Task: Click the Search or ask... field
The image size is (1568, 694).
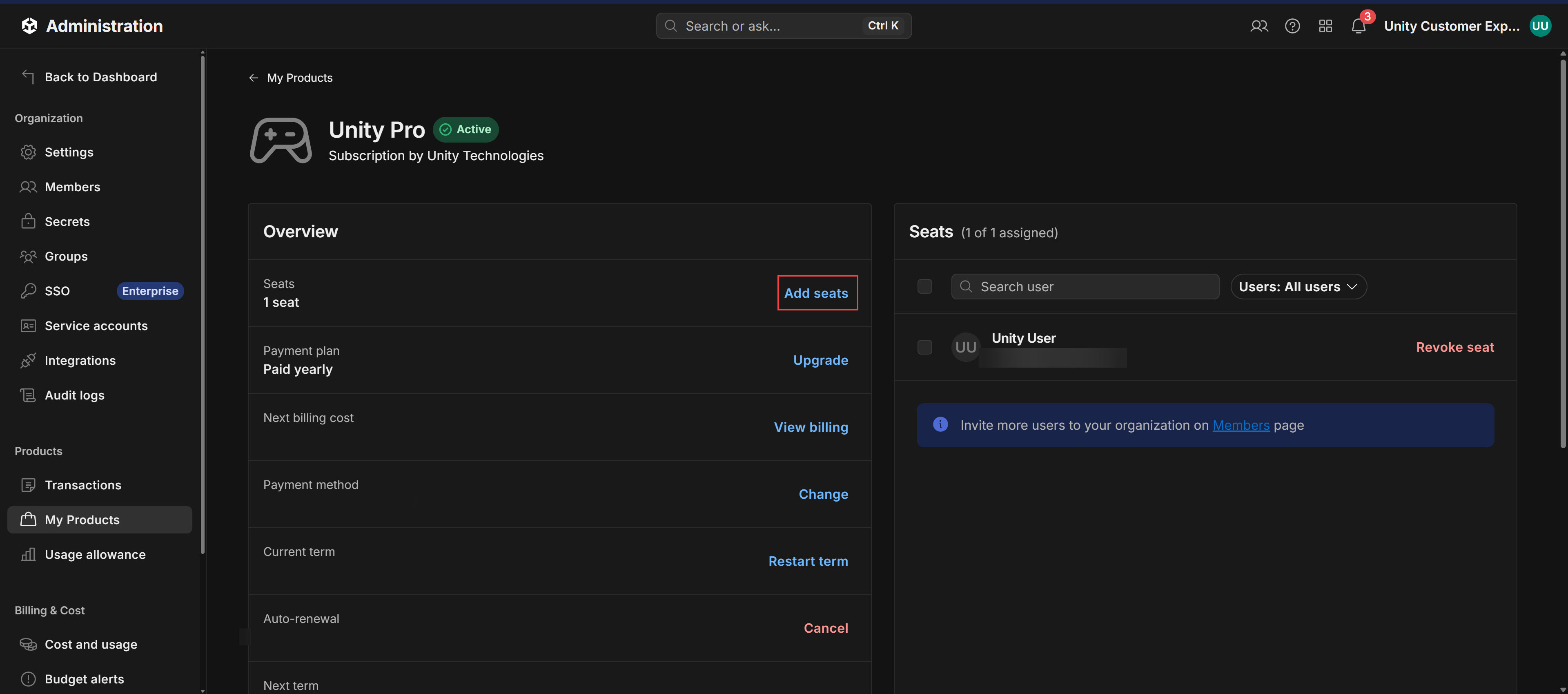Action: click(784, 26)
